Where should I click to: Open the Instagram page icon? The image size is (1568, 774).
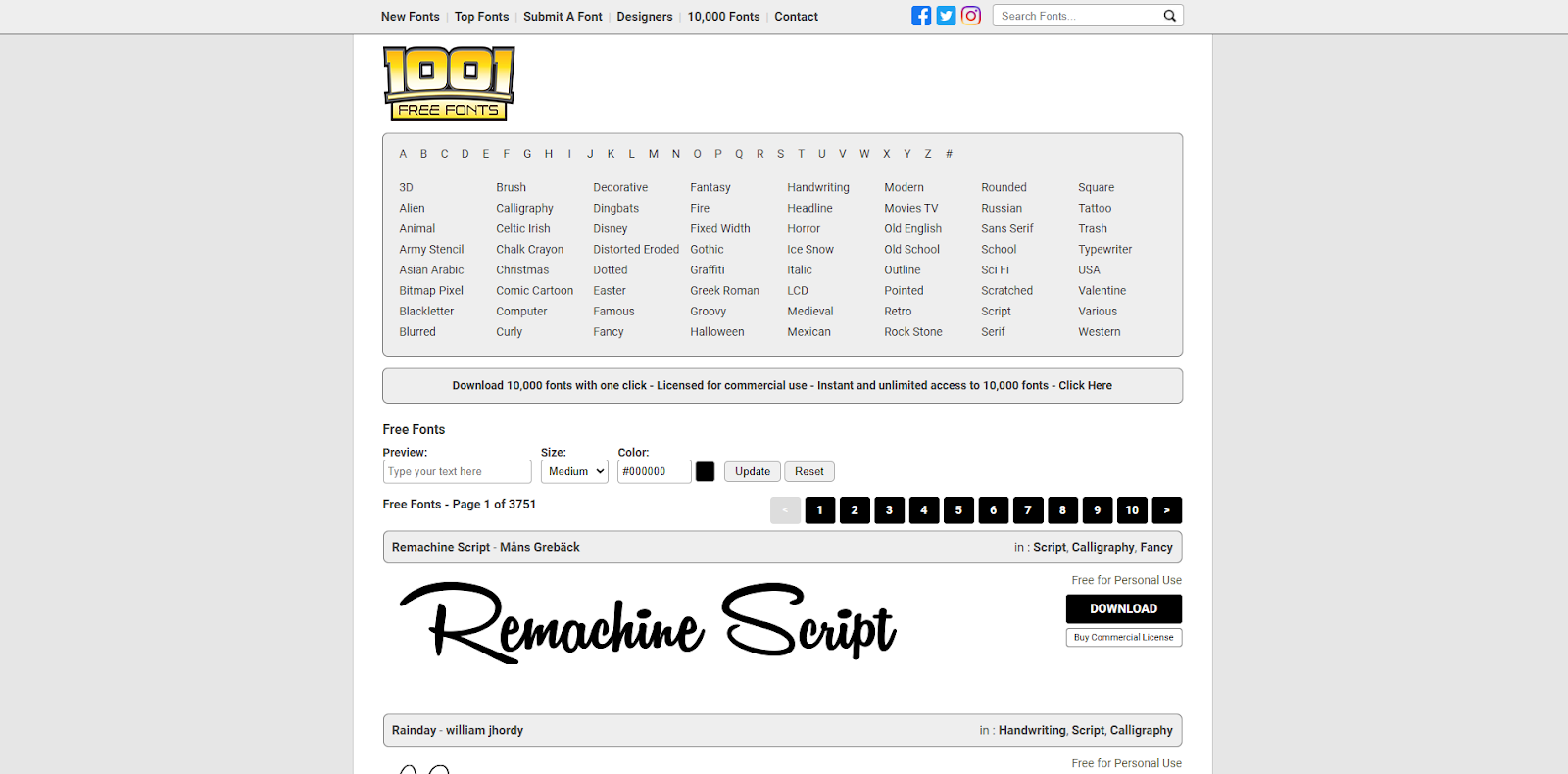coord(971,16)
